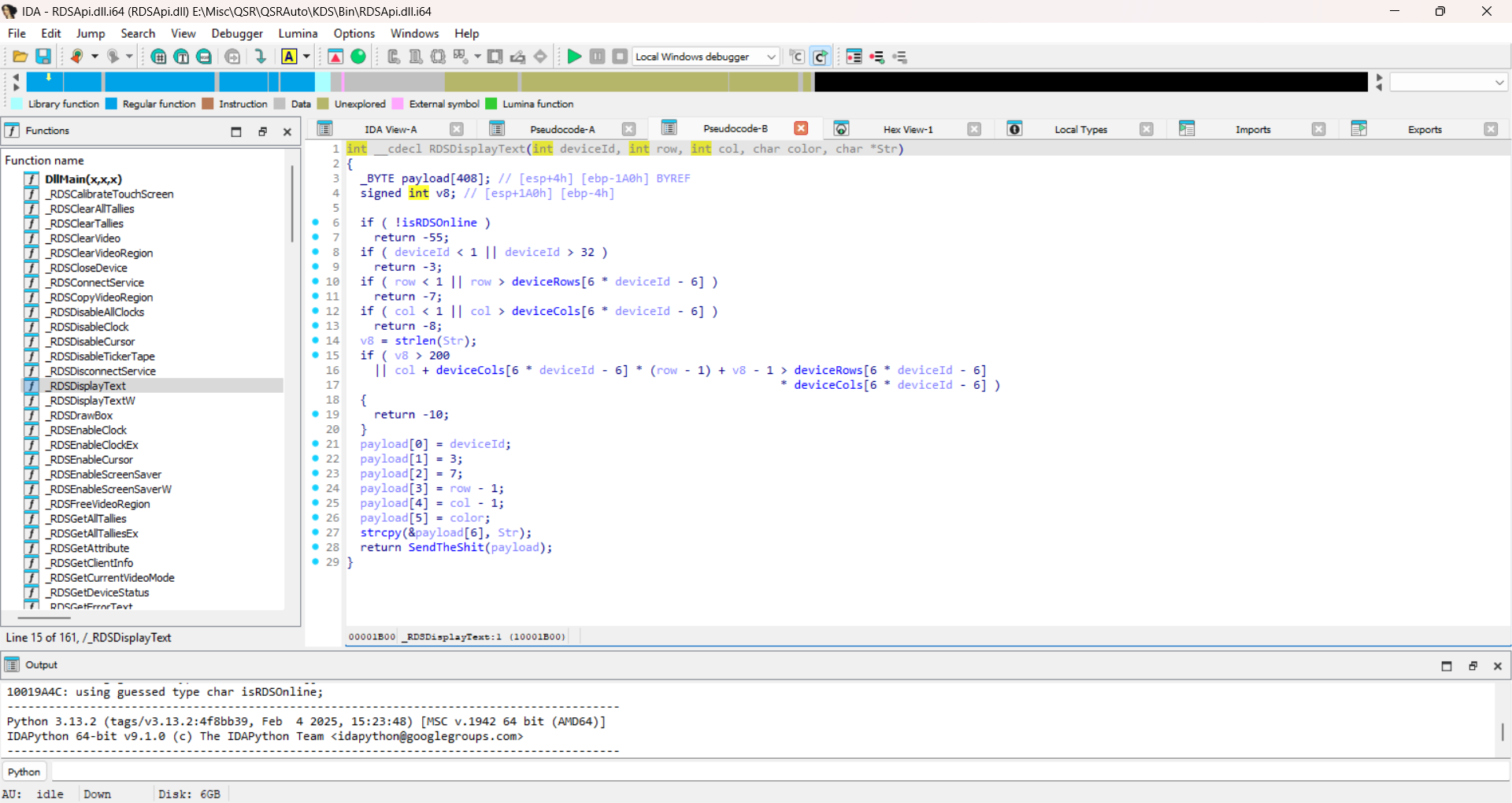
Task: Click the blue Regular function band region
Action: tap(160, 82)
